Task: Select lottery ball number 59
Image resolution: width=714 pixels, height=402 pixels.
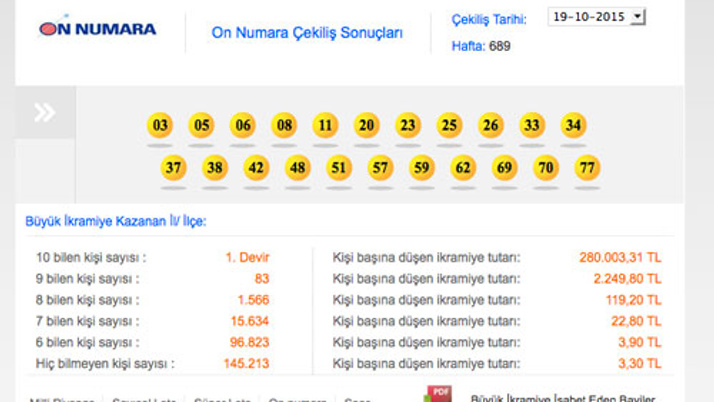Action: click(422, 168)
